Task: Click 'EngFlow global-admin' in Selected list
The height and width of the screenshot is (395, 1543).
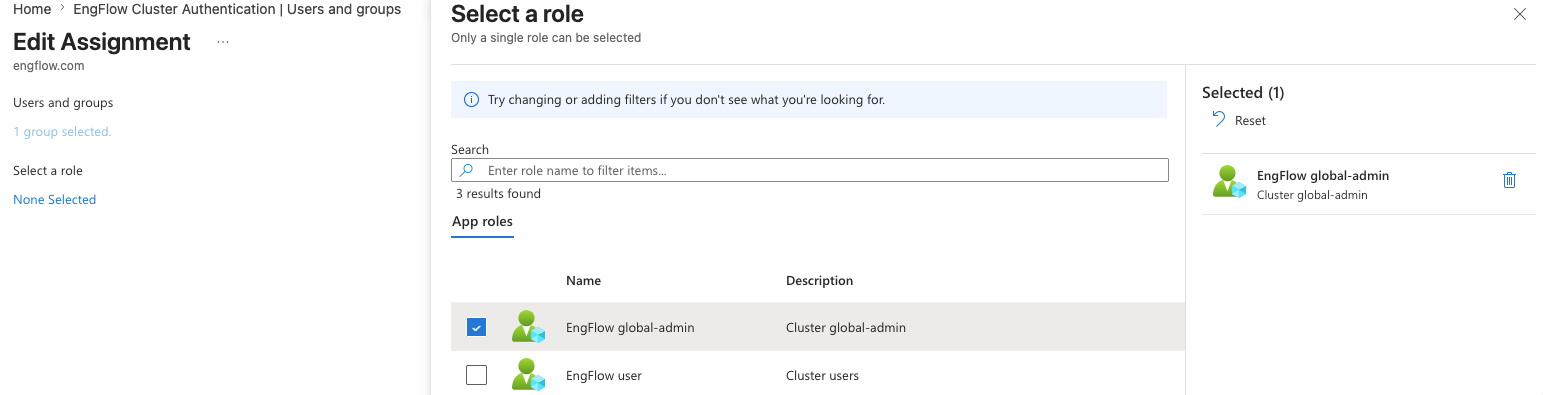Action: point(1323,175)
